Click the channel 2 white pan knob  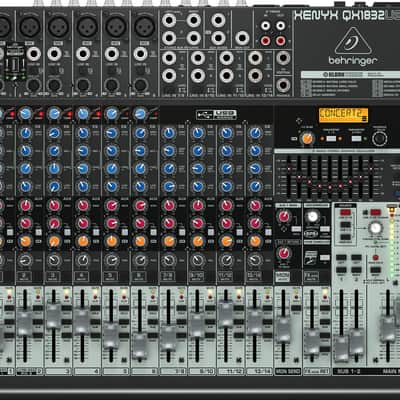tap(25, 260)
